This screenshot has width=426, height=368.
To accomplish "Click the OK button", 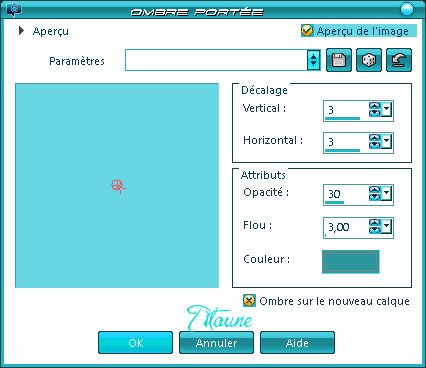I will click(136, 343).
